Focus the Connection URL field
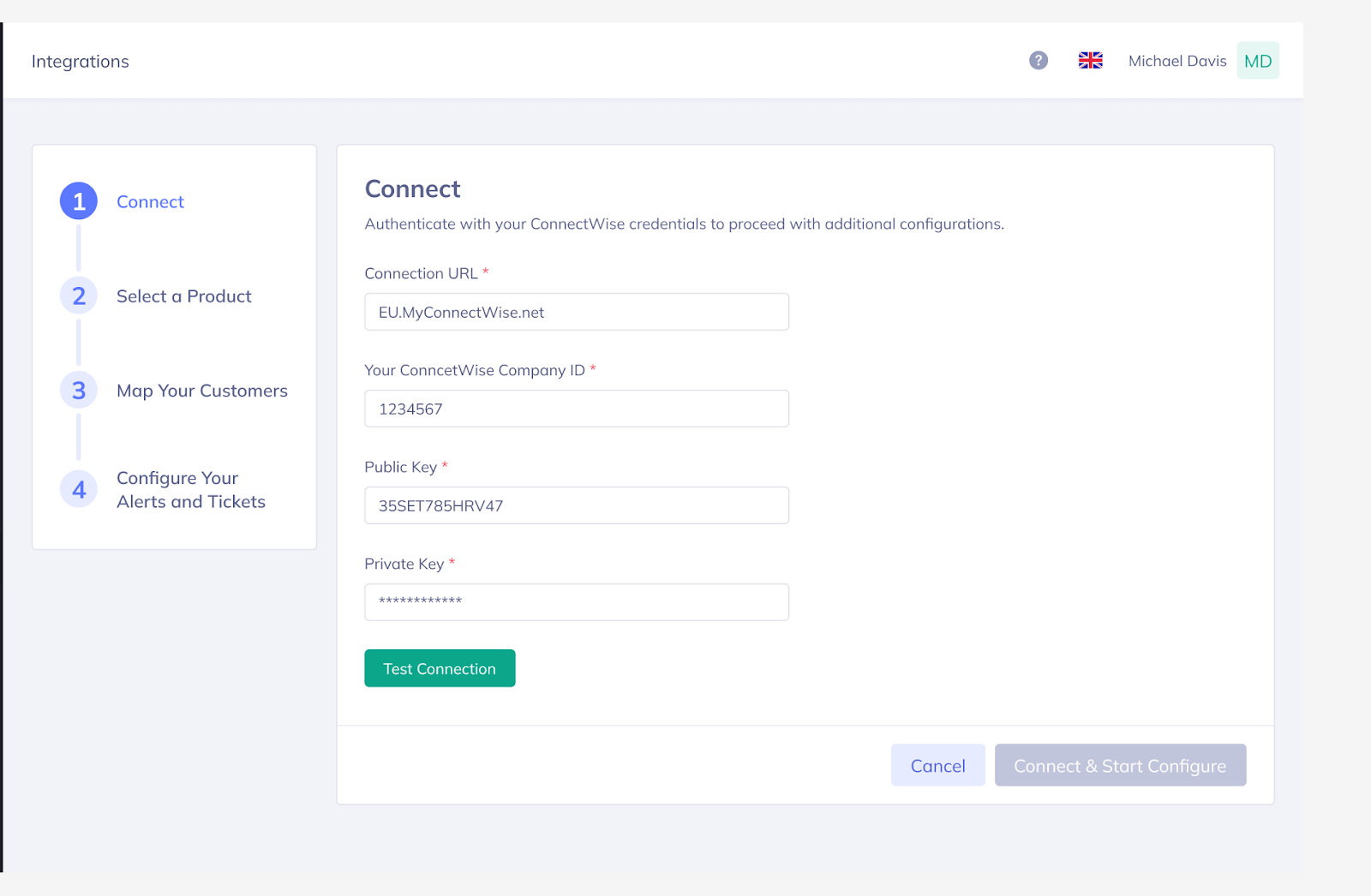This screenshot has width=1371, height=896. 577,312
